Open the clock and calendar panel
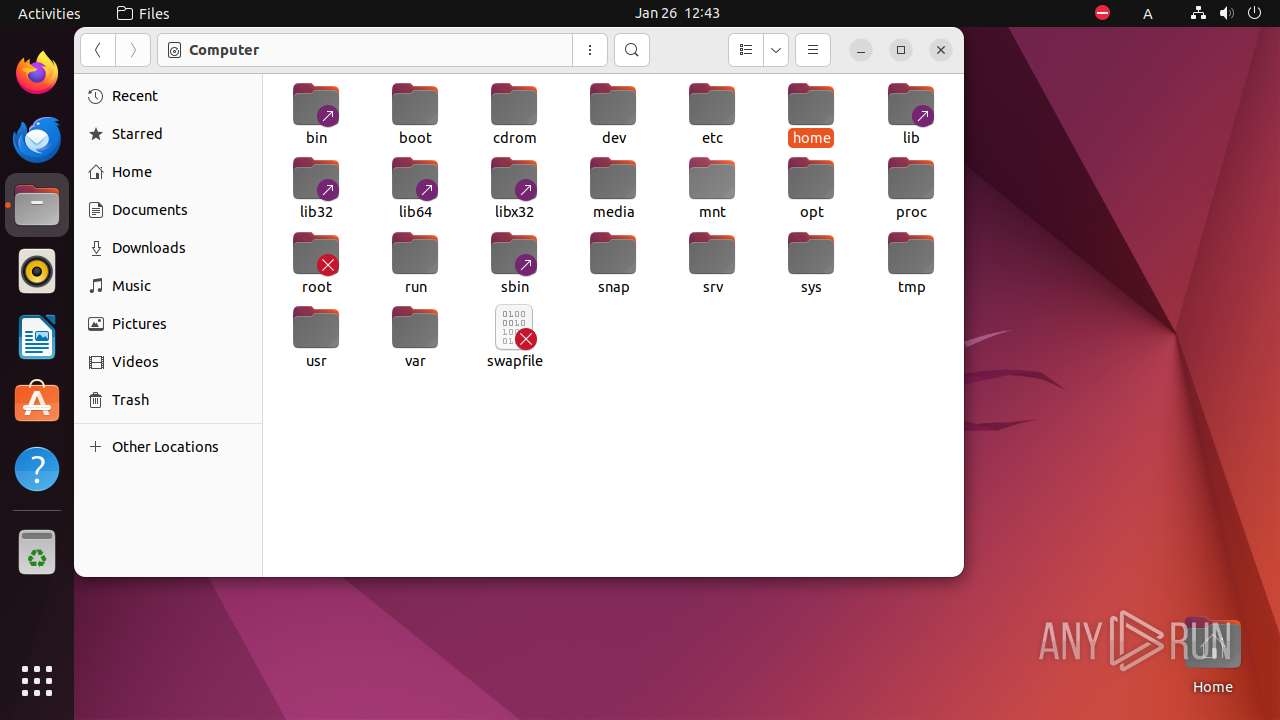Viewport: 1280px width, 720px height. pyautogui.click(x=677, y=13)
